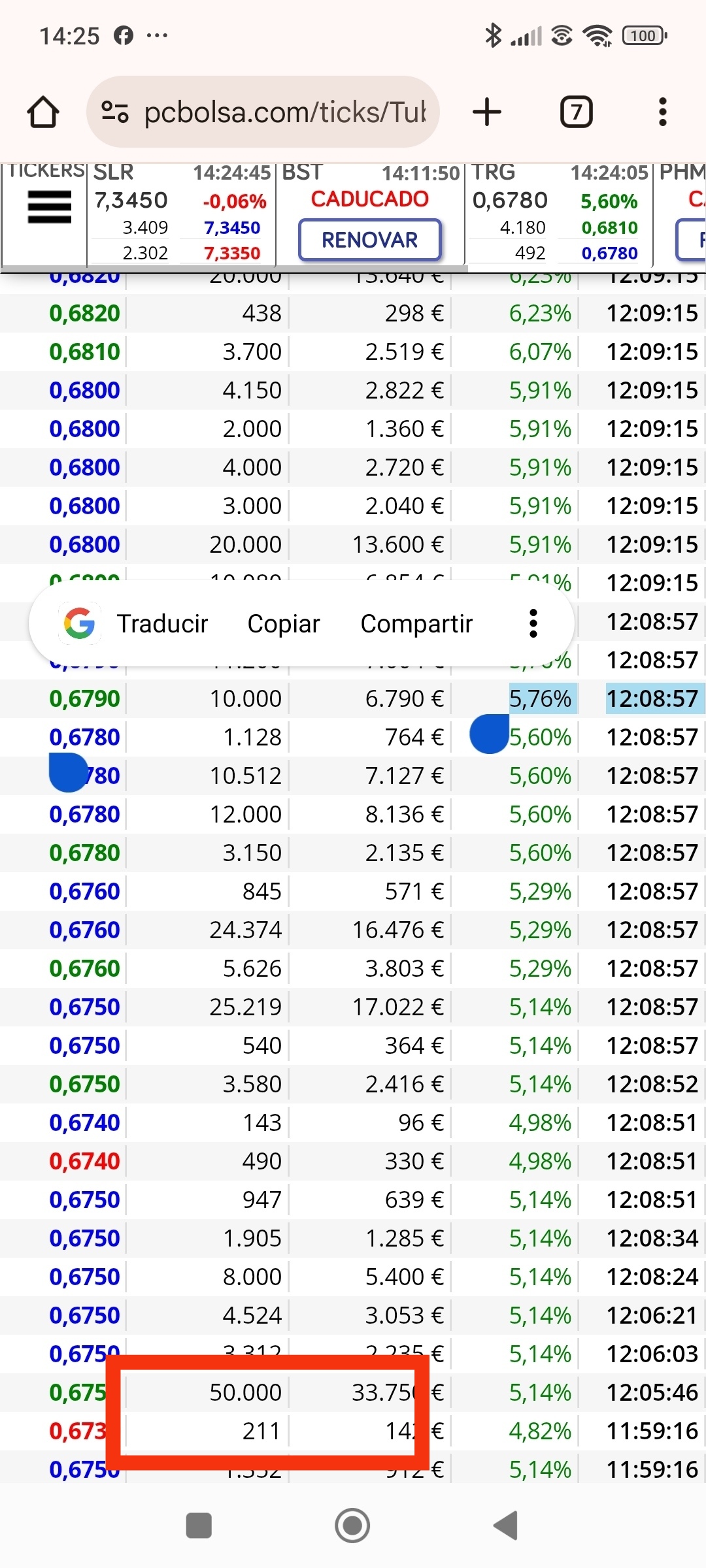Viewport: 706px width, 1568px height.
Task: Tap the 8.136 € amount cell
Action: pyautogui.click(x=404, y=814)
